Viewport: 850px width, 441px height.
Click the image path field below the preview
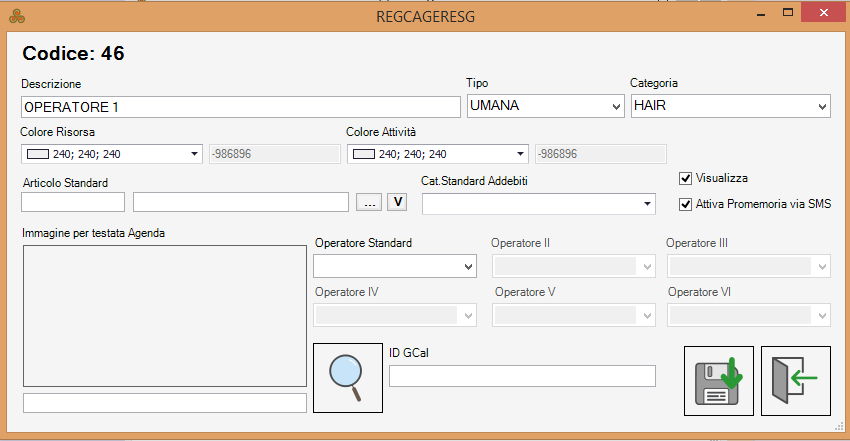(164, 403)
